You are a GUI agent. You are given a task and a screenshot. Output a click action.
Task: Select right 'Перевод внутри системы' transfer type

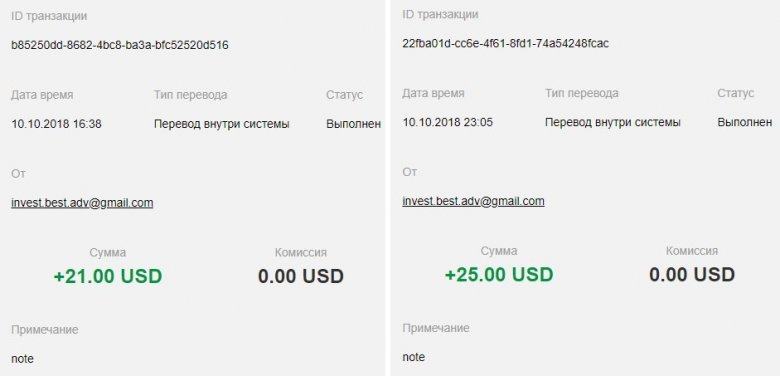tap(613, 122)
